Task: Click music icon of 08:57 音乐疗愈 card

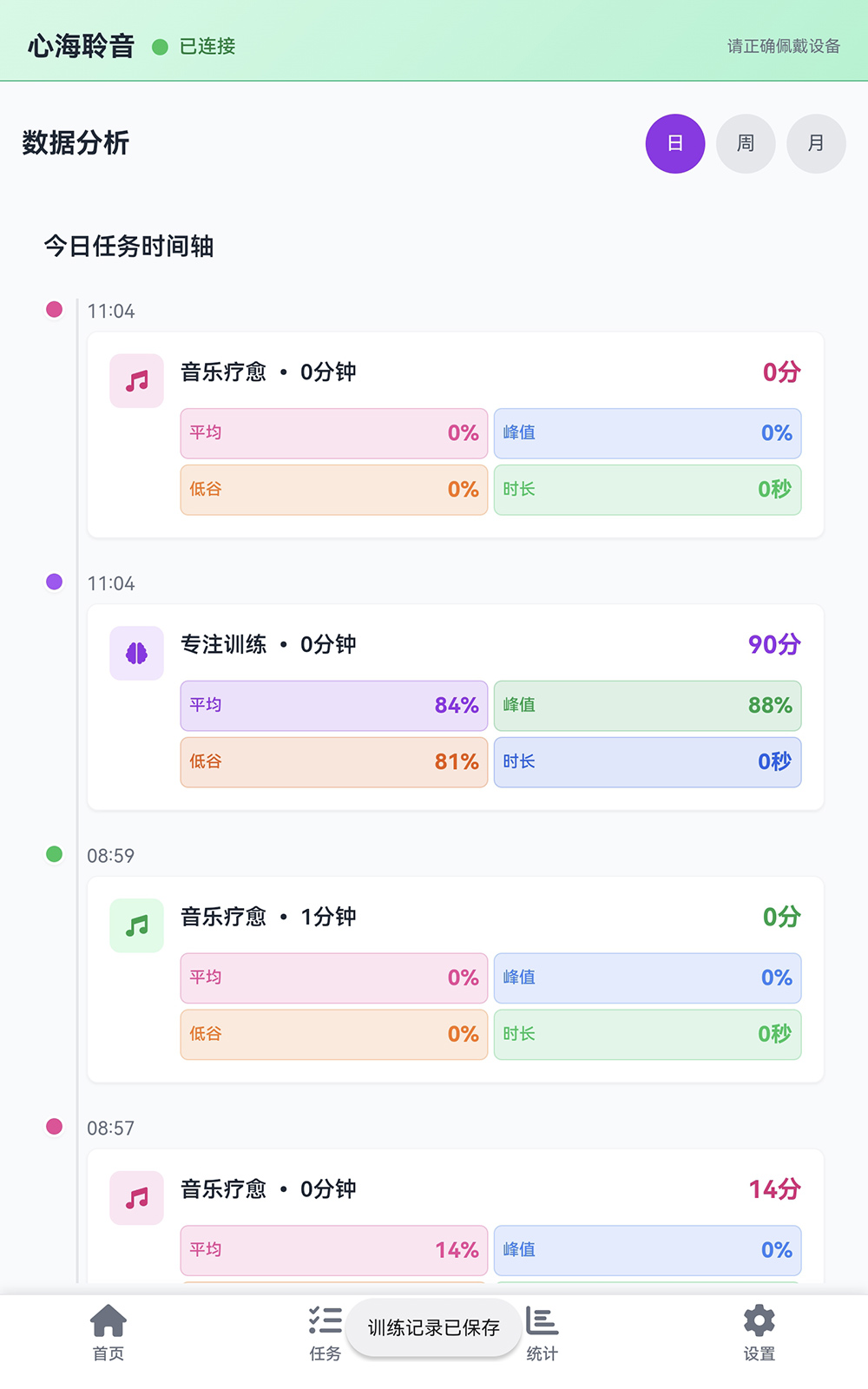Action: pyautogui.click(x=136, y=1198)
